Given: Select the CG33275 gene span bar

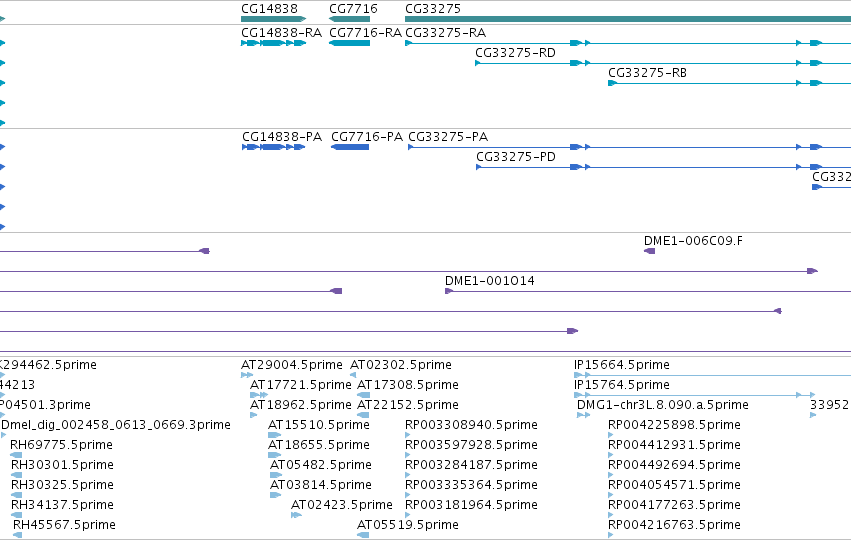Looking at the screenshot, I should tap(628, 19).
